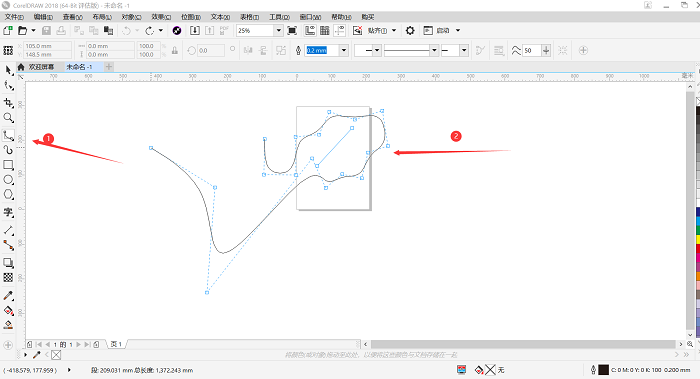Select the Pick (arrow) tool
700x379 pixels.
tap(8, 70)
